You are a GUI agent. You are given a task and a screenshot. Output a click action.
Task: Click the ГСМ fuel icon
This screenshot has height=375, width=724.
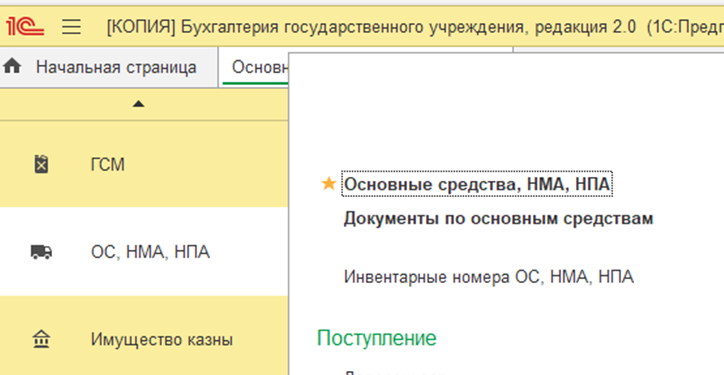(x=42, y=164)
